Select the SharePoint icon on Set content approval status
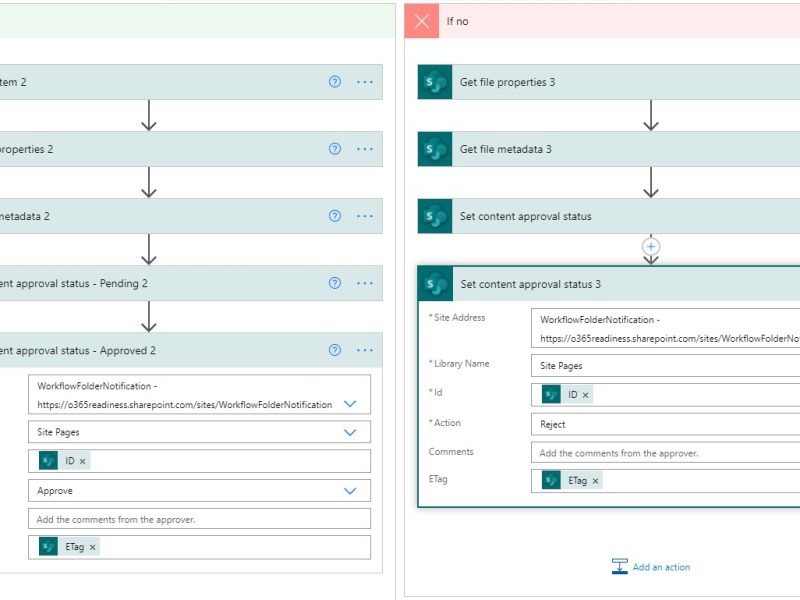The height and width of the screenshot is (600, 800). [x=433, y=216]
